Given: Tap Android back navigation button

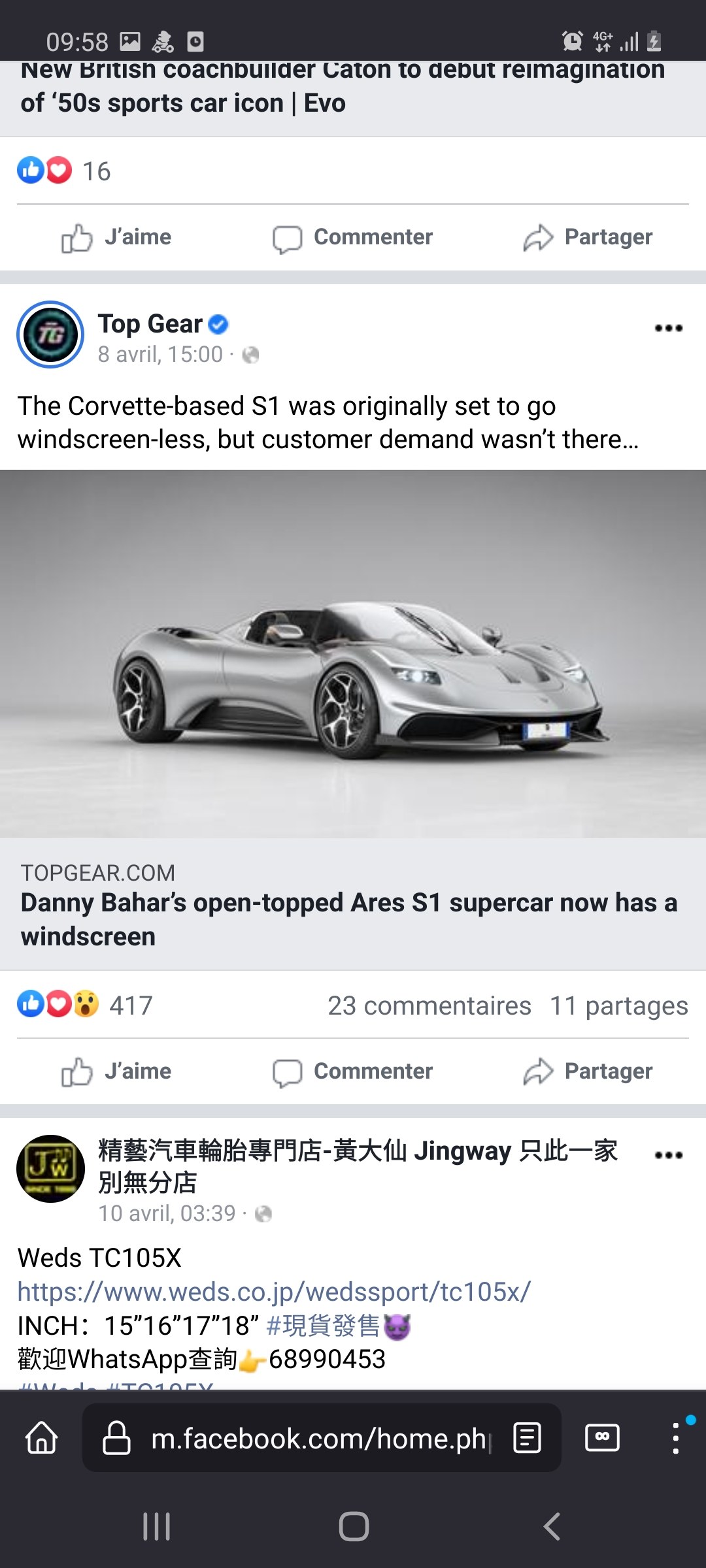Looking at the screenshot, I should tap(552, 1527).
